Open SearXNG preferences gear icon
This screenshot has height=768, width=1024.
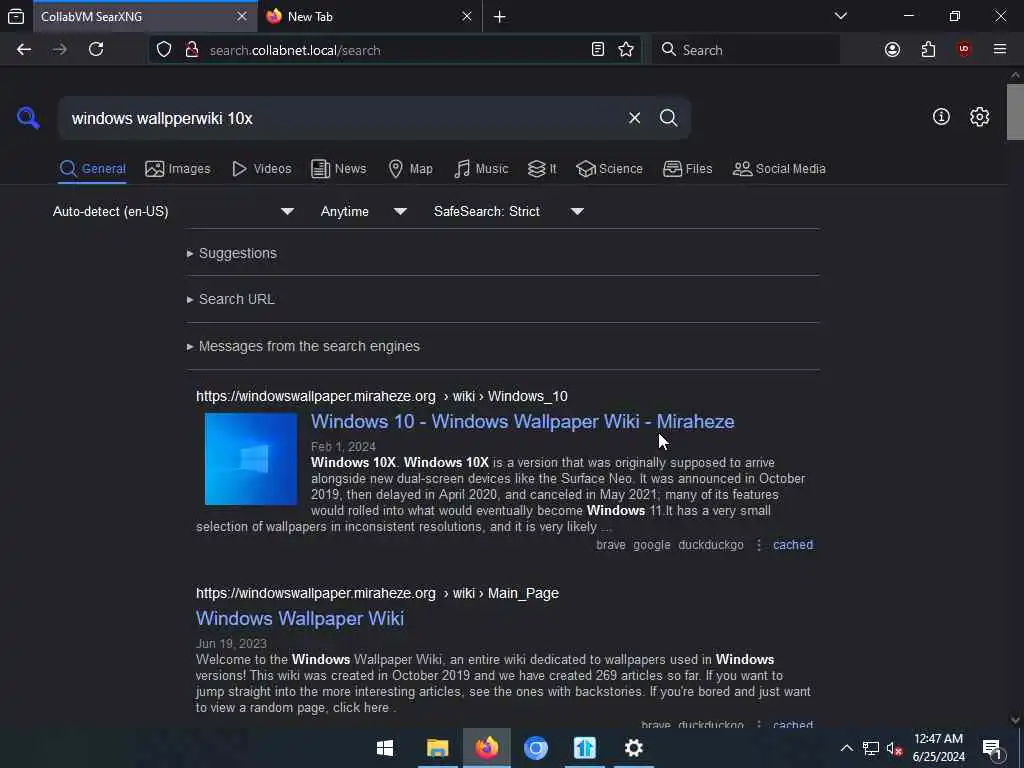979,117
